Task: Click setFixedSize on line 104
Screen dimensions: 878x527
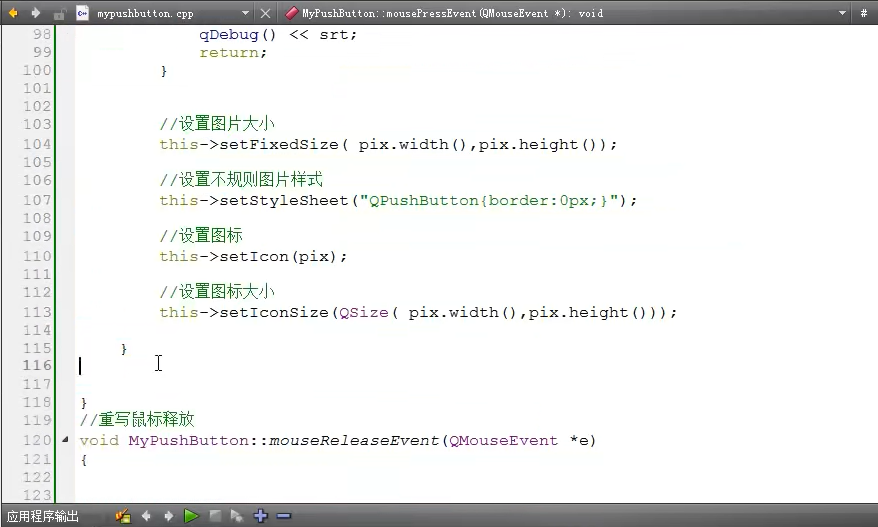Action: (279, 144)
